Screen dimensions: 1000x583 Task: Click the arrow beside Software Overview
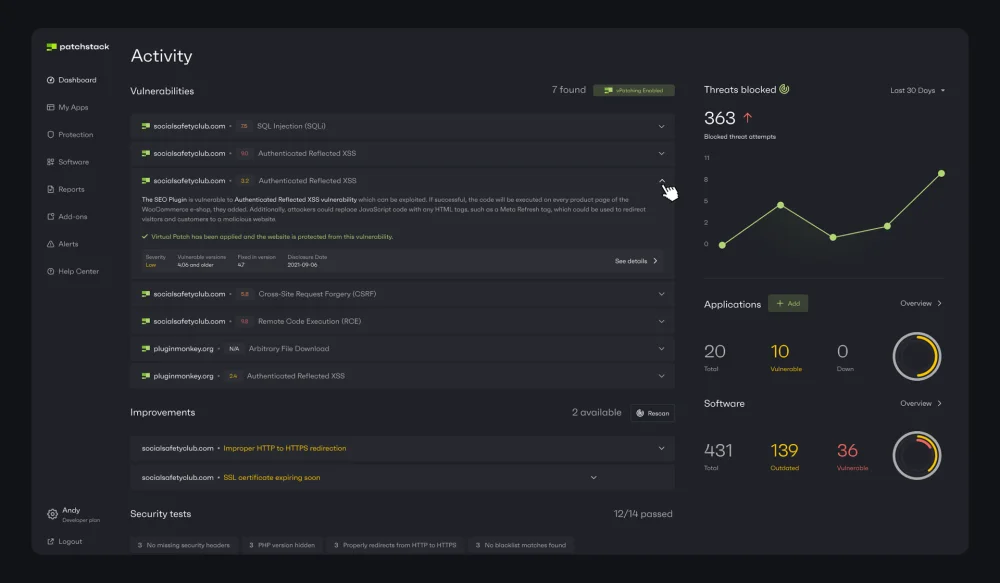[x=939, y=404]
